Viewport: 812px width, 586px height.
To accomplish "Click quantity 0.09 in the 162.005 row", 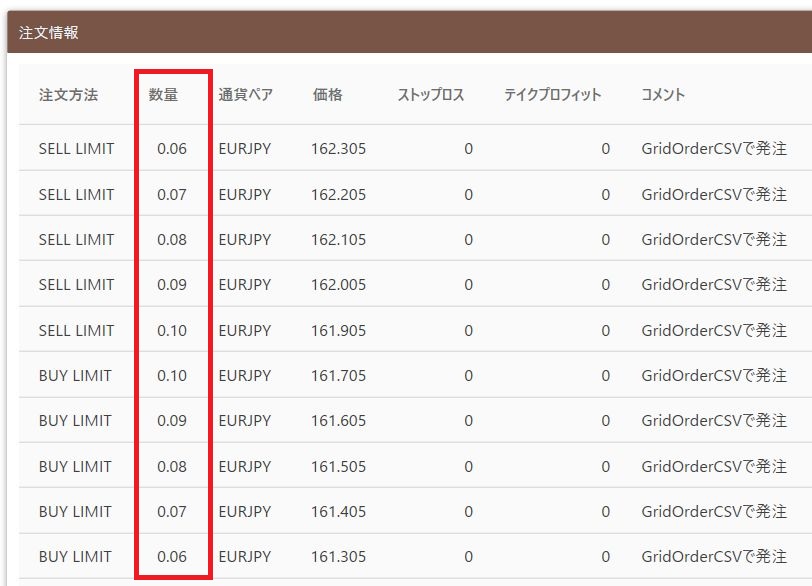I will pos(172,285).
